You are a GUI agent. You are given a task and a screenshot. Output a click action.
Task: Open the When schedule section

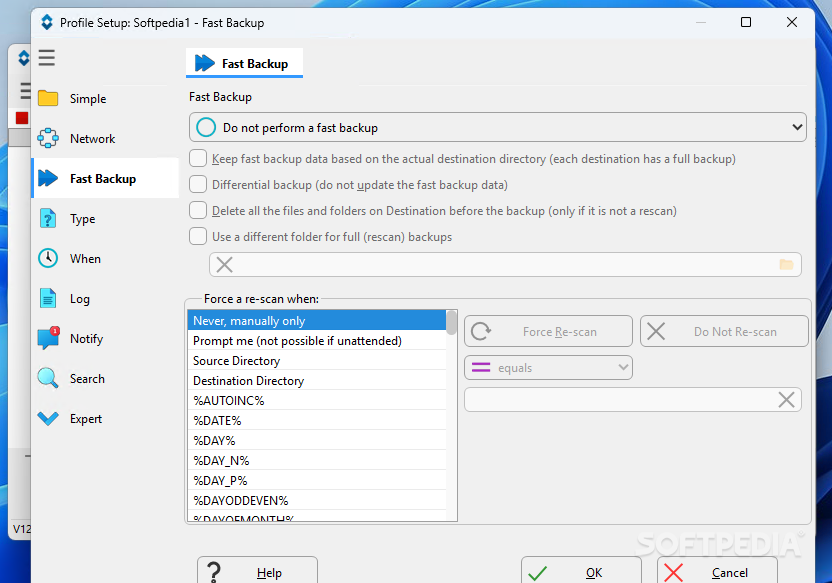click(x=106, y=258)
